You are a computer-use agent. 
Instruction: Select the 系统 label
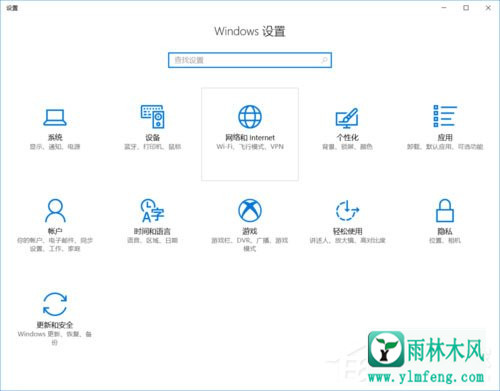click(55, 137)
